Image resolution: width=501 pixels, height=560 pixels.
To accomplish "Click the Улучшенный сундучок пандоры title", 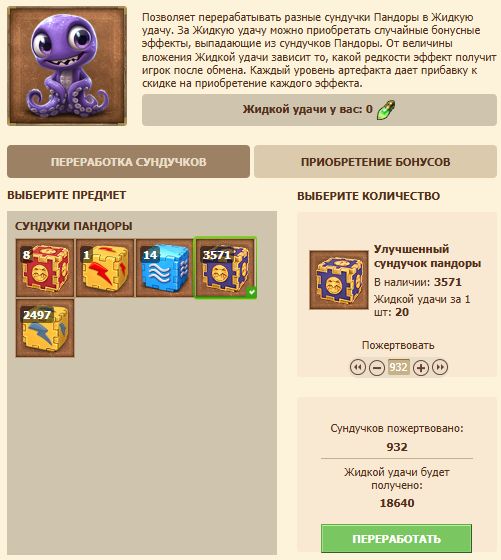I will point(427,256).
